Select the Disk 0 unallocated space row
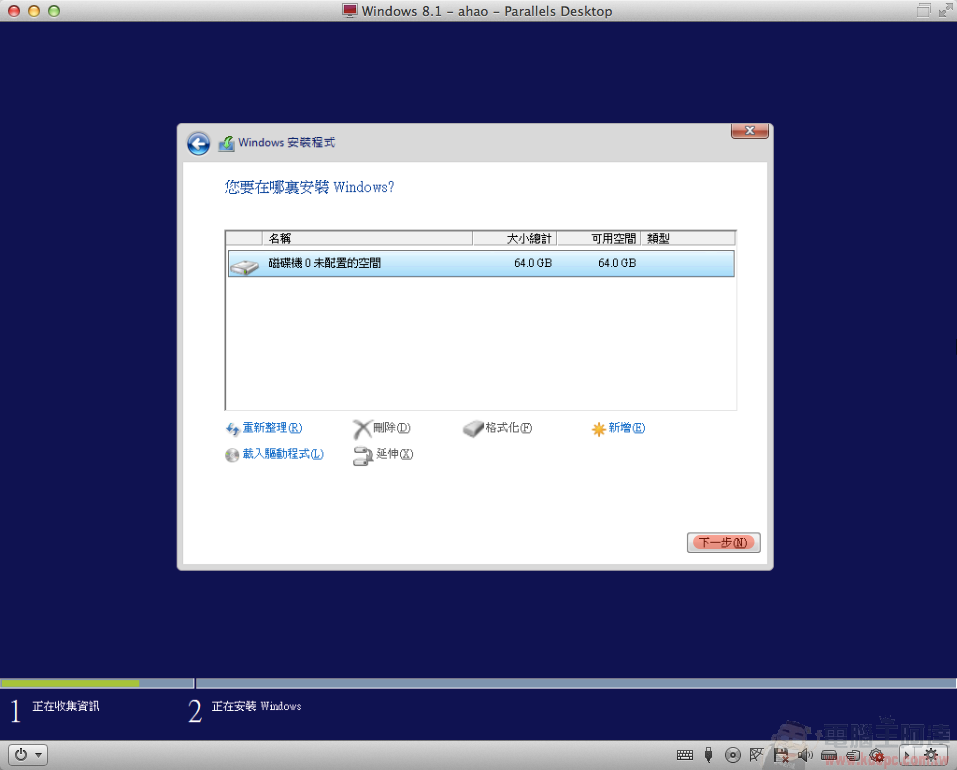This screenshot has width=957, height=770. (481, 264)
